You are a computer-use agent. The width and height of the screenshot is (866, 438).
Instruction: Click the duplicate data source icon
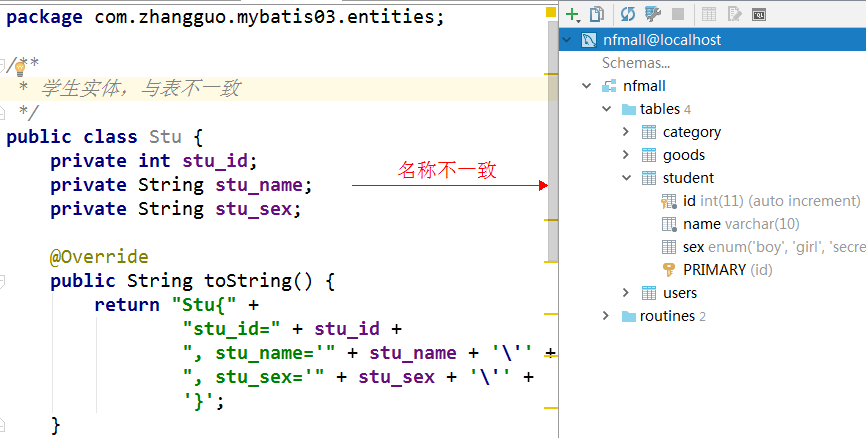(x=597, y=14)
